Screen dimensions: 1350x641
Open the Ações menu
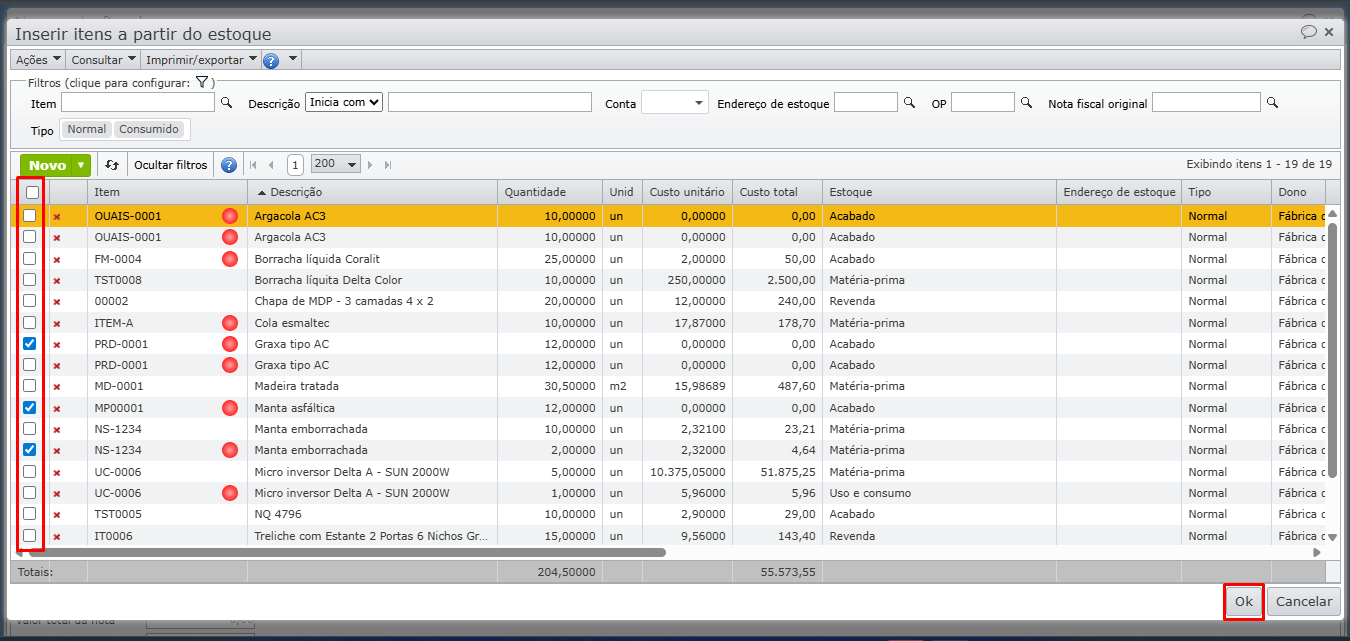(x=38, y=60)
